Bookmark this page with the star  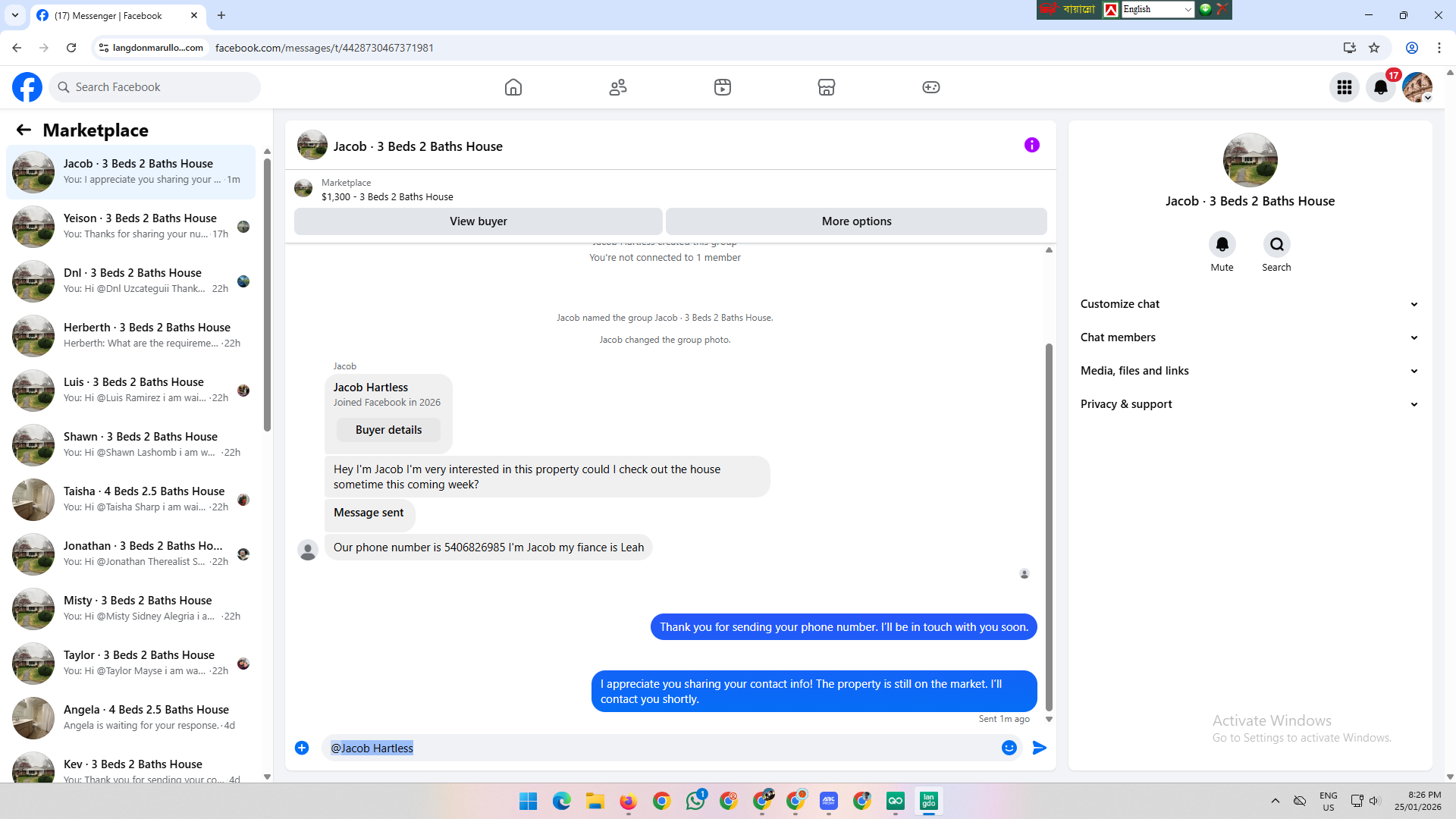pos(1374,48)
